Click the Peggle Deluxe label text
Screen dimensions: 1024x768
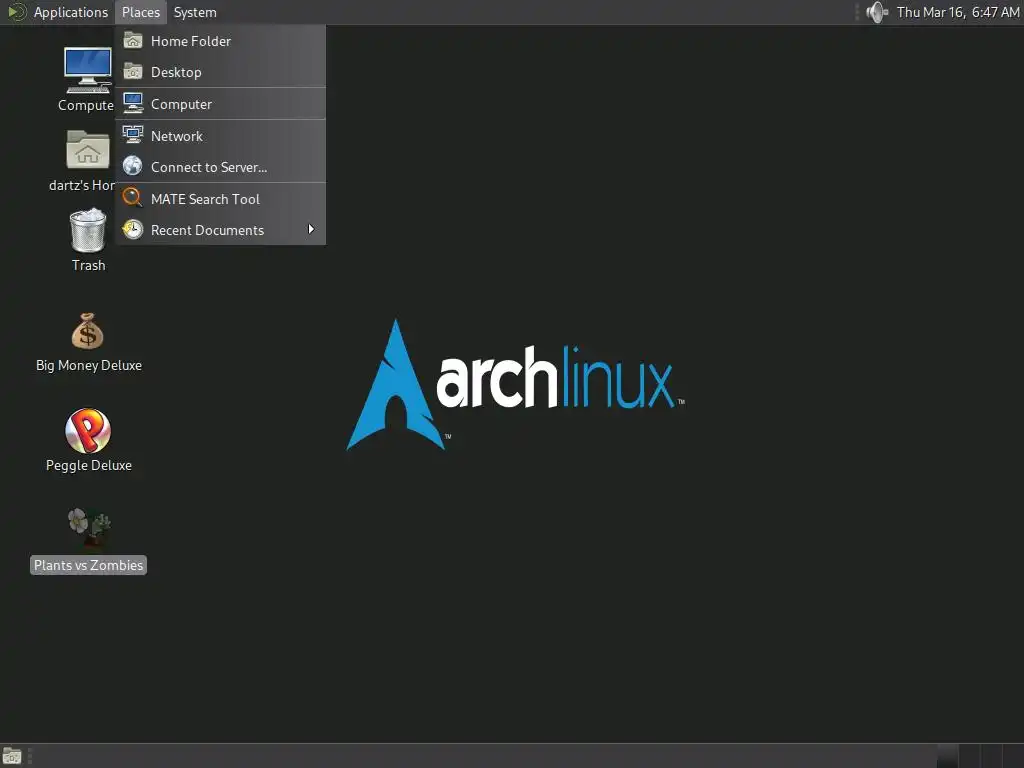88,465
